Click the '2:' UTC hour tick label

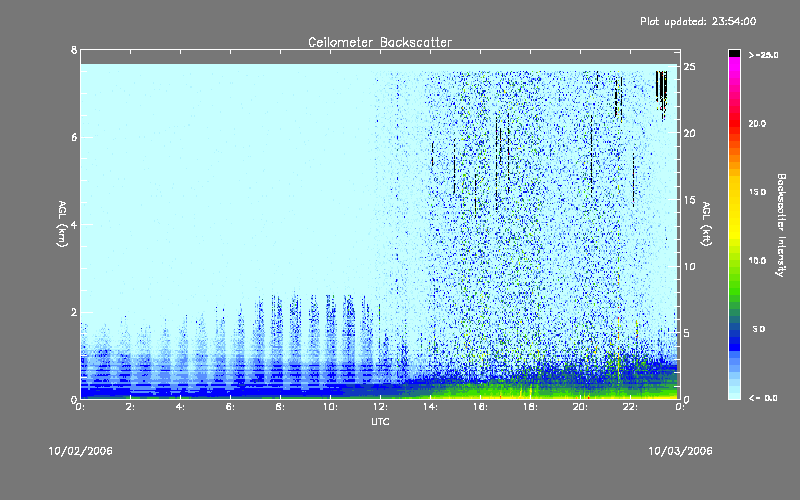pyautogui.click(x=131, y=407)
